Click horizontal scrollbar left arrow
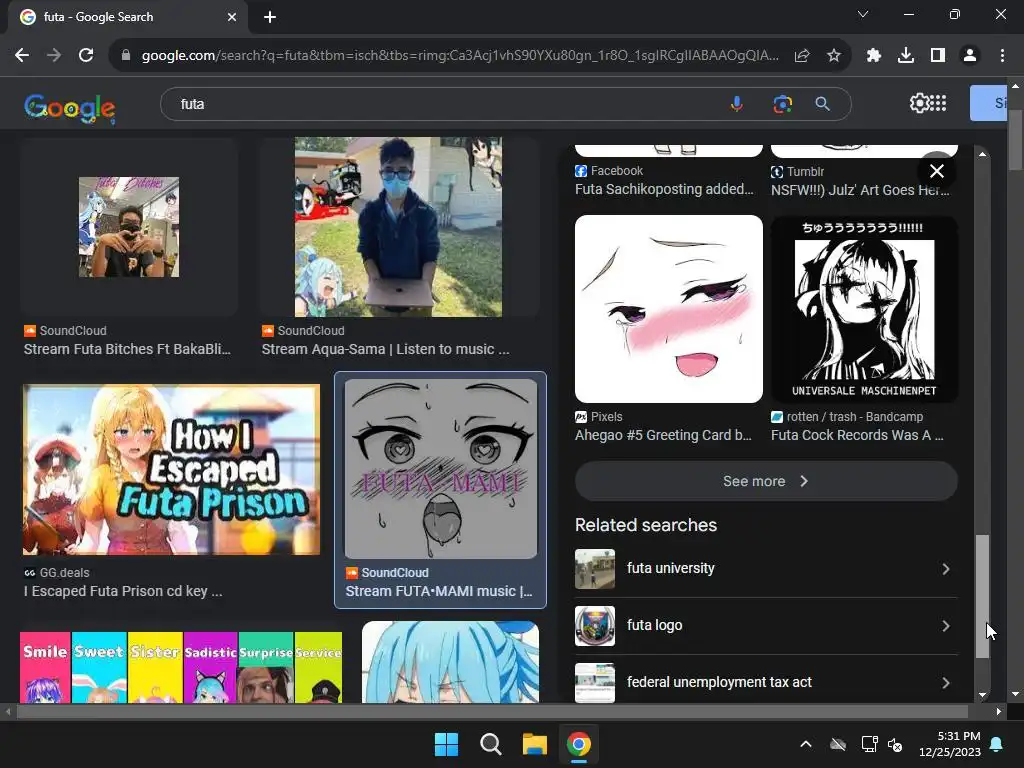Viewport: 1024px width, 768px height. pyautogui.click(x=8, y=712)
